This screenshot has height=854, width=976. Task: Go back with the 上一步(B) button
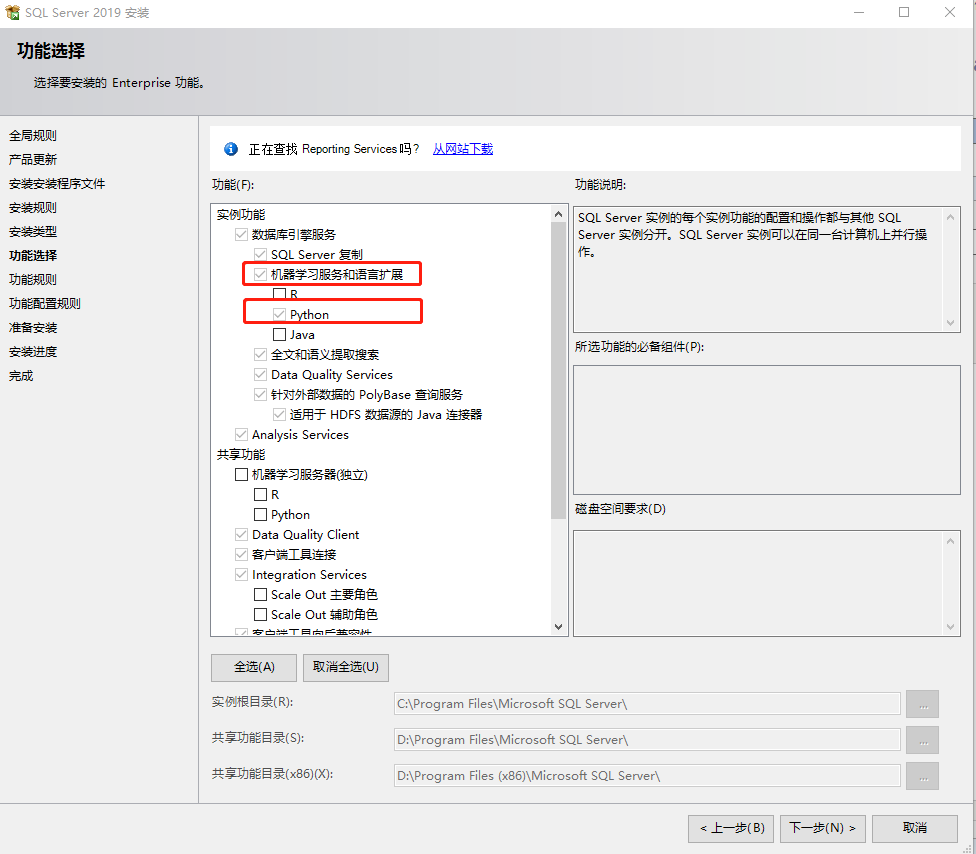pos(731,828)
